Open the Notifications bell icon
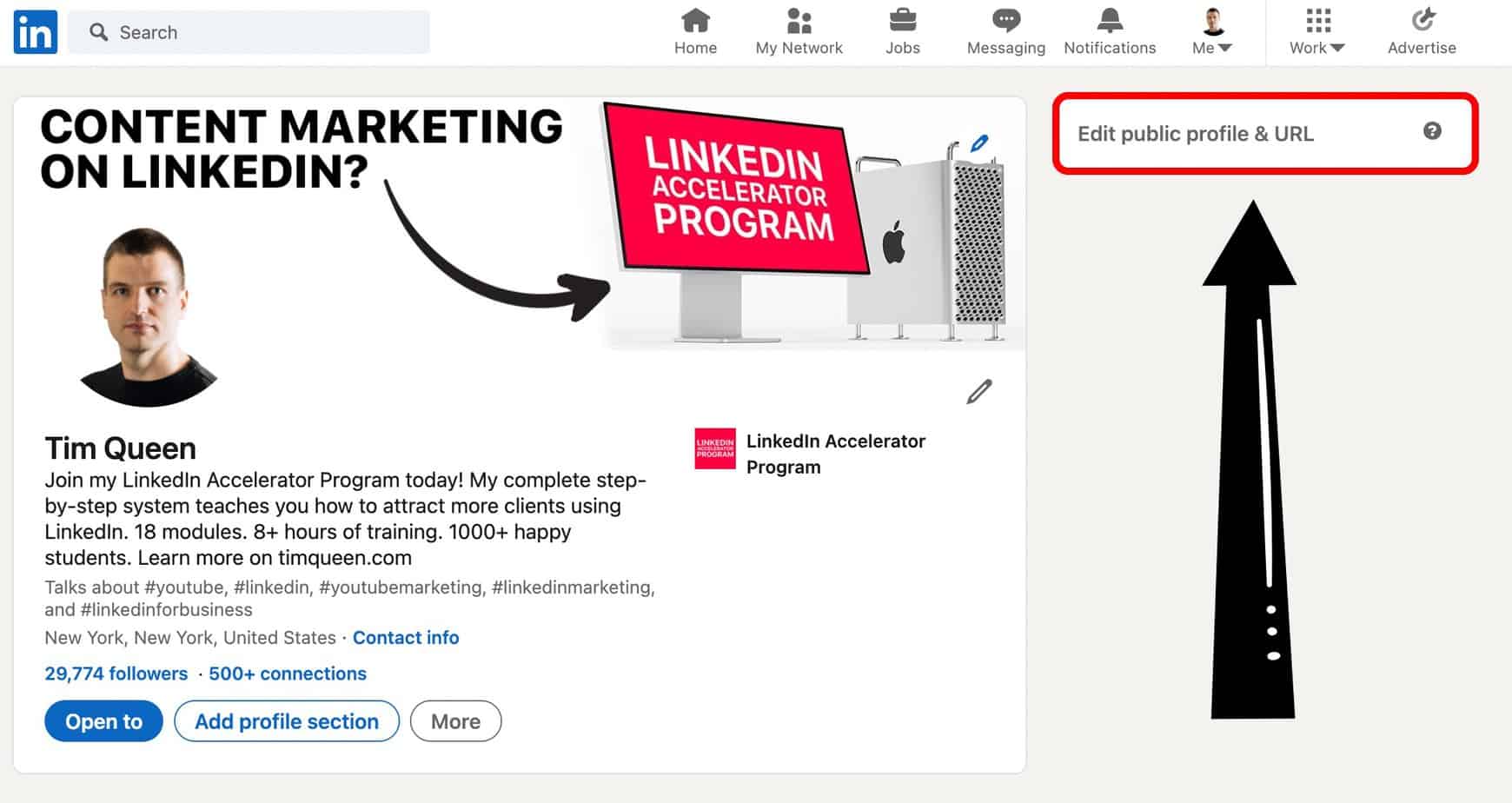The height and width of the screenshot is (803, 1512). pos(1110,20)
